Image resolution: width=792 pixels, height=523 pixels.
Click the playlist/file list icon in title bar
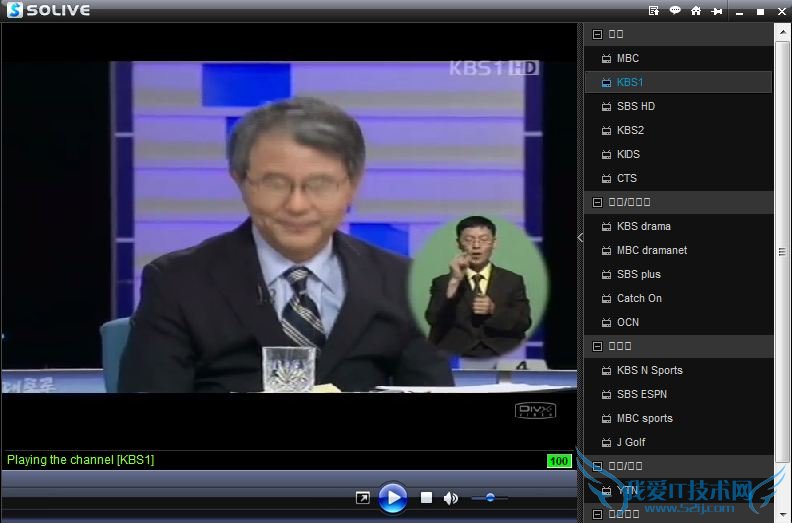654,11
